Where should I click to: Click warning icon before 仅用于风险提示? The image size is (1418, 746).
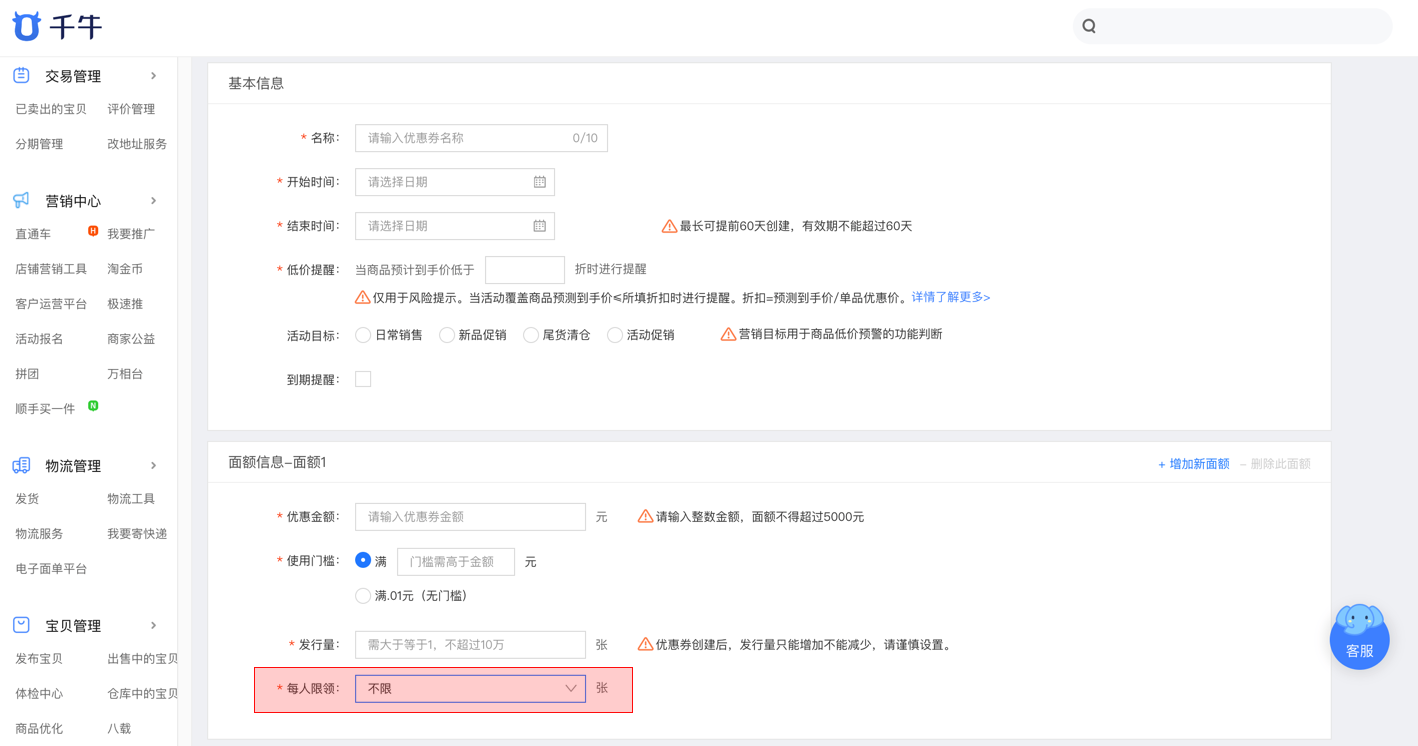[363, 297]
